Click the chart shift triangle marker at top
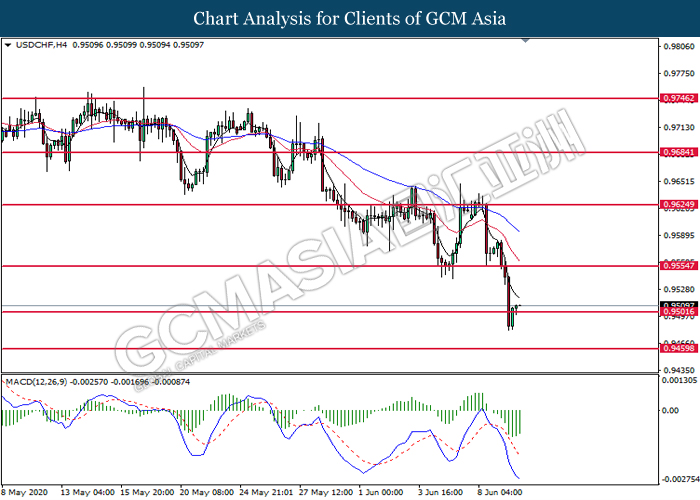This screenshot has width=700, height=500. 525,41
